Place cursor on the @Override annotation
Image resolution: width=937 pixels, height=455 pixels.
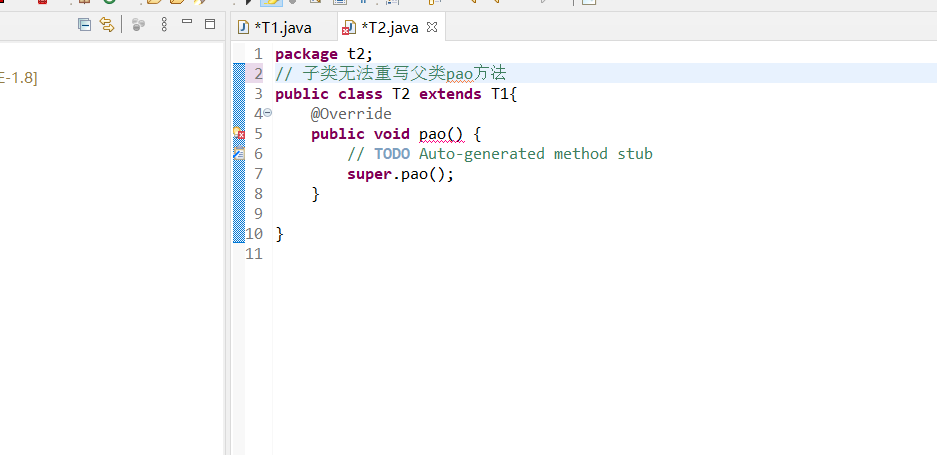pos(351,114)
